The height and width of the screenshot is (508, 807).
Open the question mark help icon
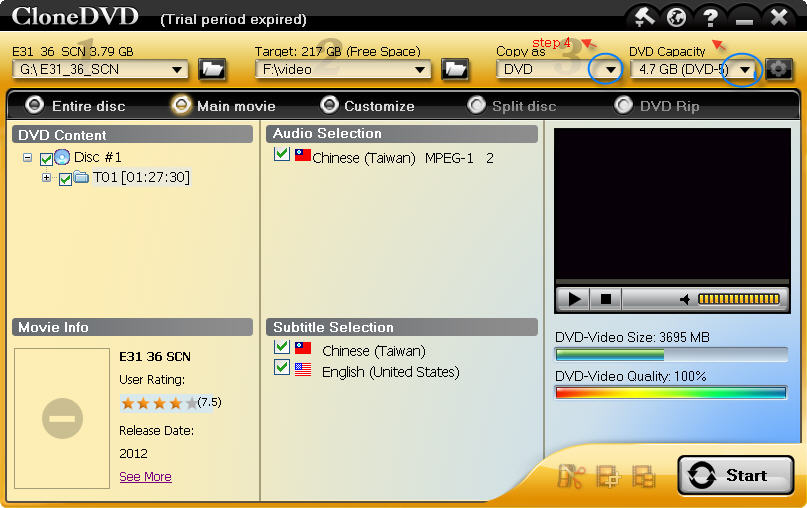point(710,17)
